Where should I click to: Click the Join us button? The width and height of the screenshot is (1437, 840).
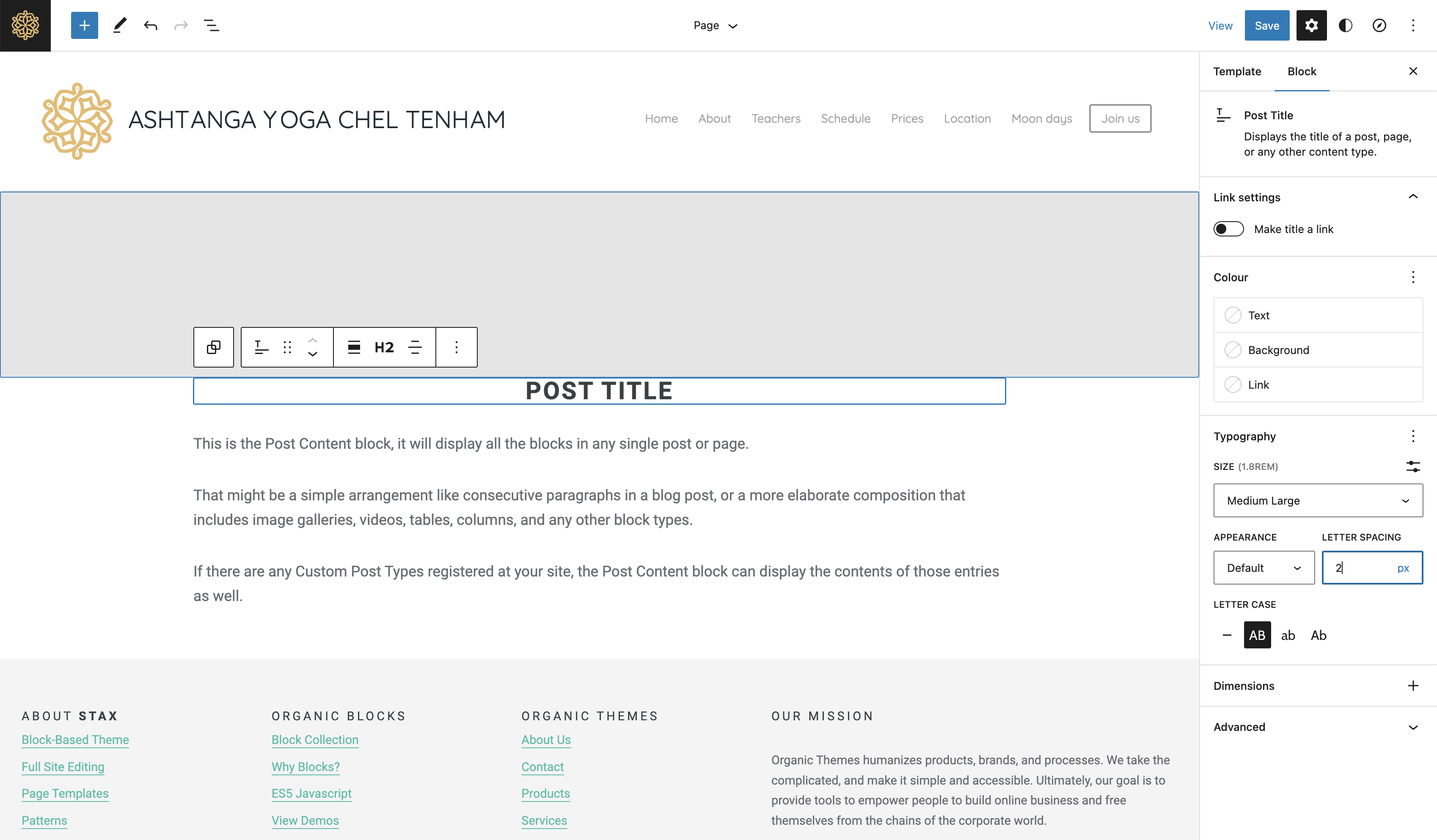pos(1120,118)
